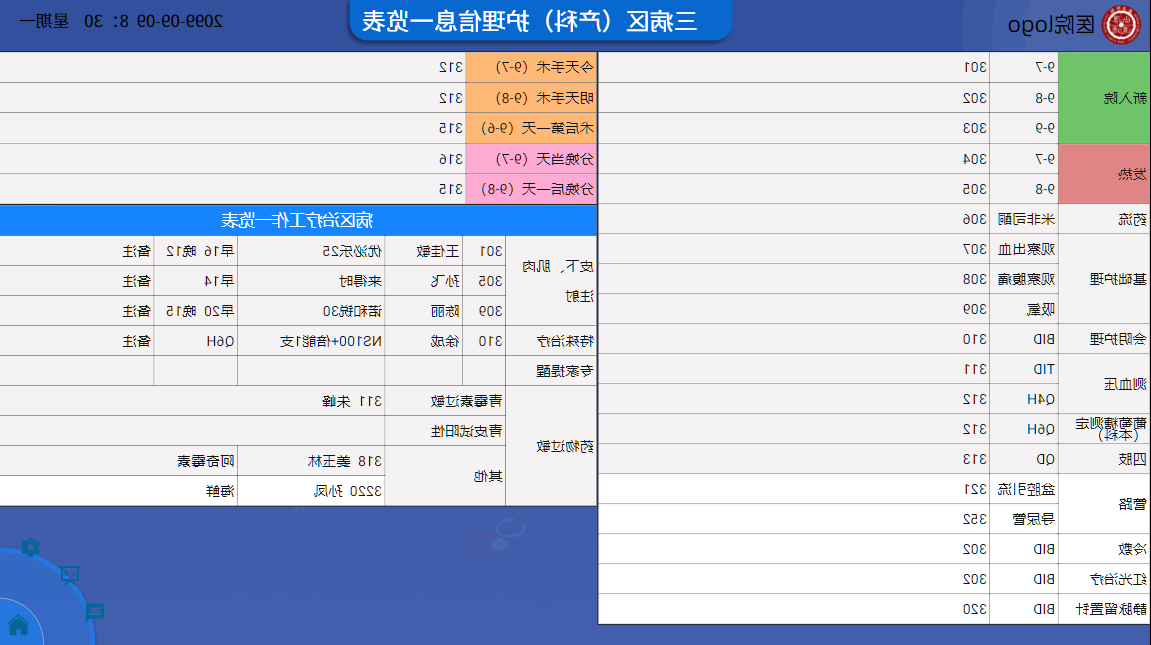Select the red 发热 category cell

pos(1104,174)
